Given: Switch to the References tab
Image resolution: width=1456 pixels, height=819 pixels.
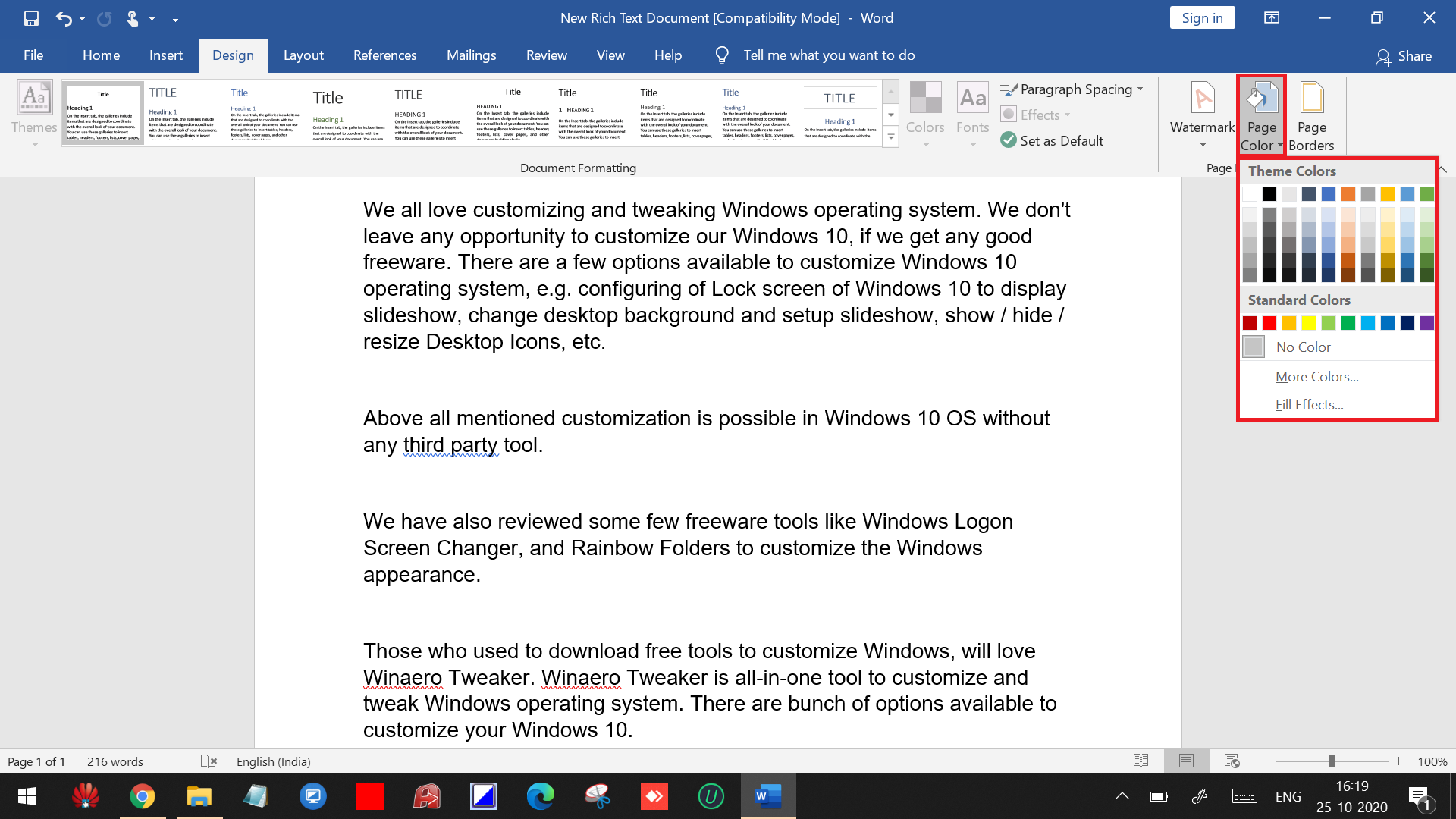Looking at the screenshot, I should 384,55.
